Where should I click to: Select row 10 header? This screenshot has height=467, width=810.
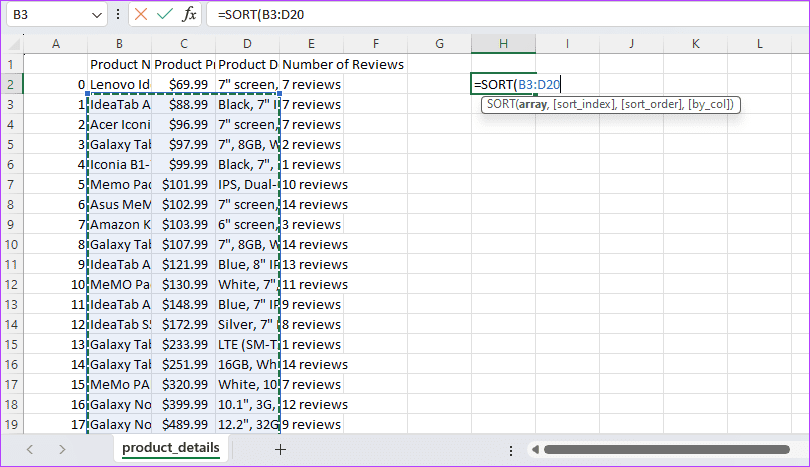[11, 244]
